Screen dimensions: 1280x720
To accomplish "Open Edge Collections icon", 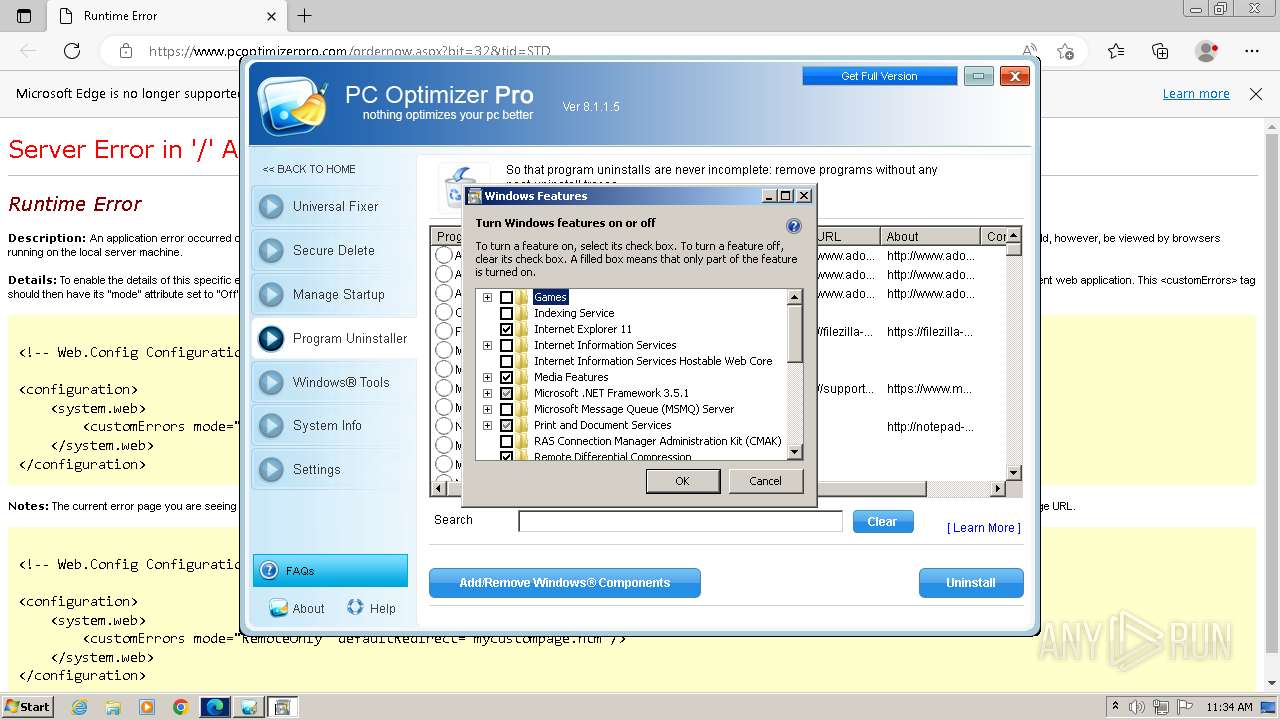I will 1160,51.
